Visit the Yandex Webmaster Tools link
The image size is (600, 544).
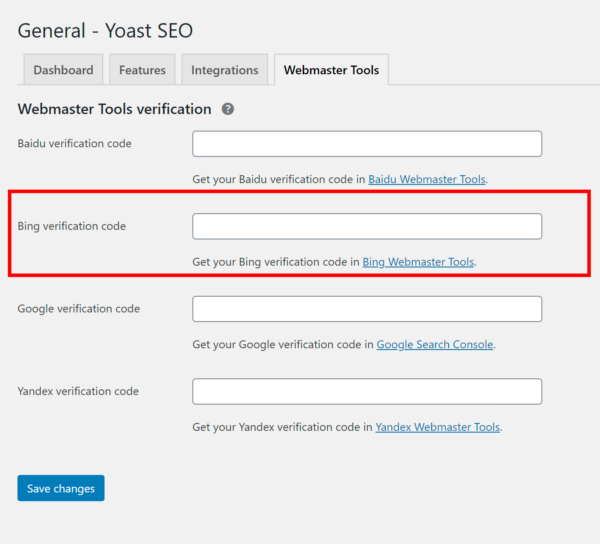tap(437, 427)
